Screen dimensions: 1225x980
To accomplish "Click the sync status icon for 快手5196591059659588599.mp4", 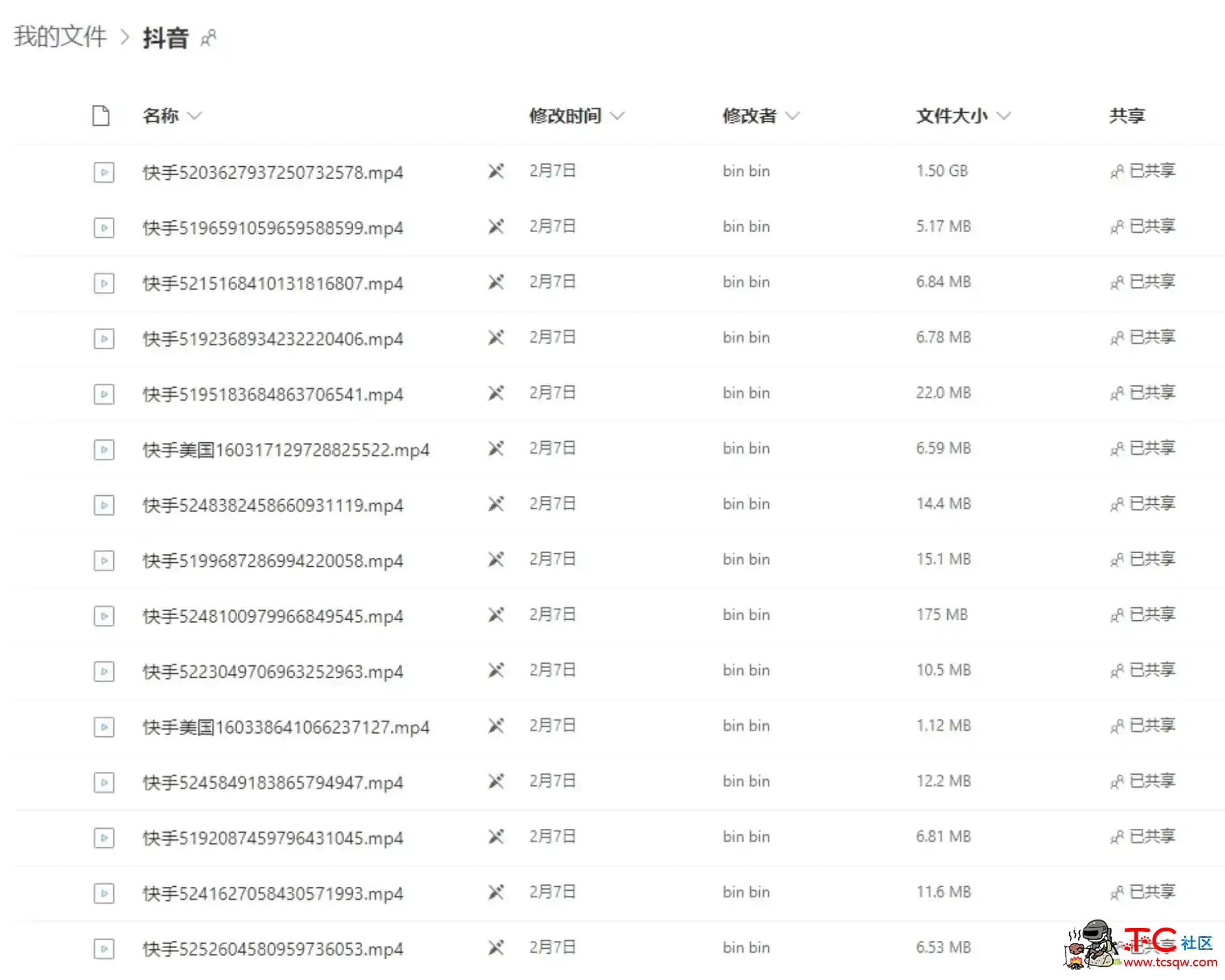I will pos(496,227).
